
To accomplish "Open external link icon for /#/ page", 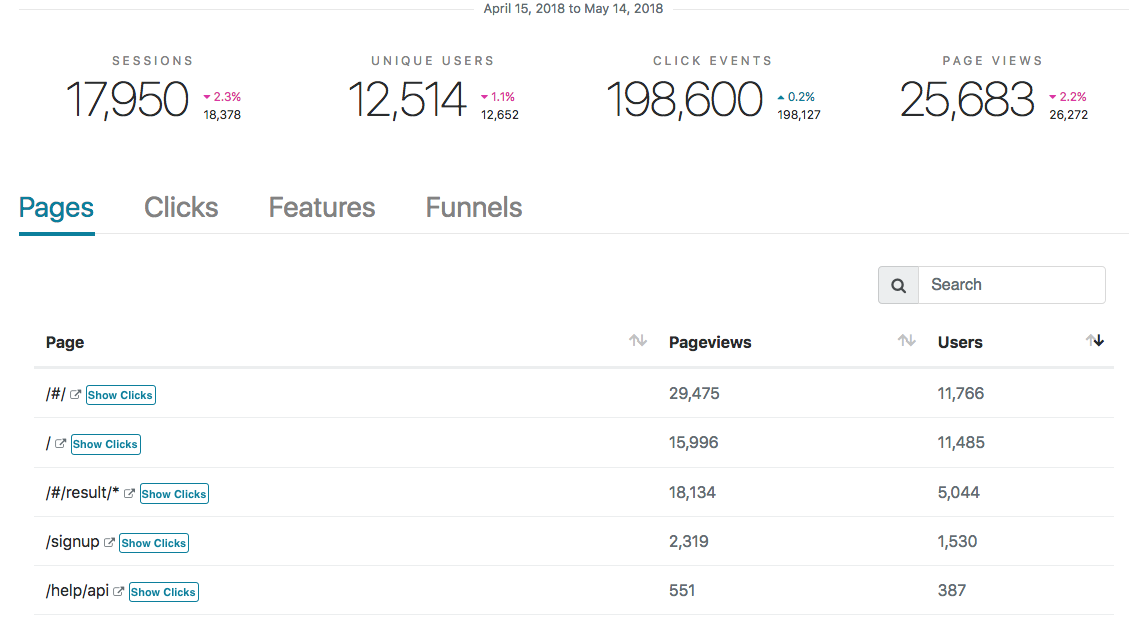I will [75, 395].
